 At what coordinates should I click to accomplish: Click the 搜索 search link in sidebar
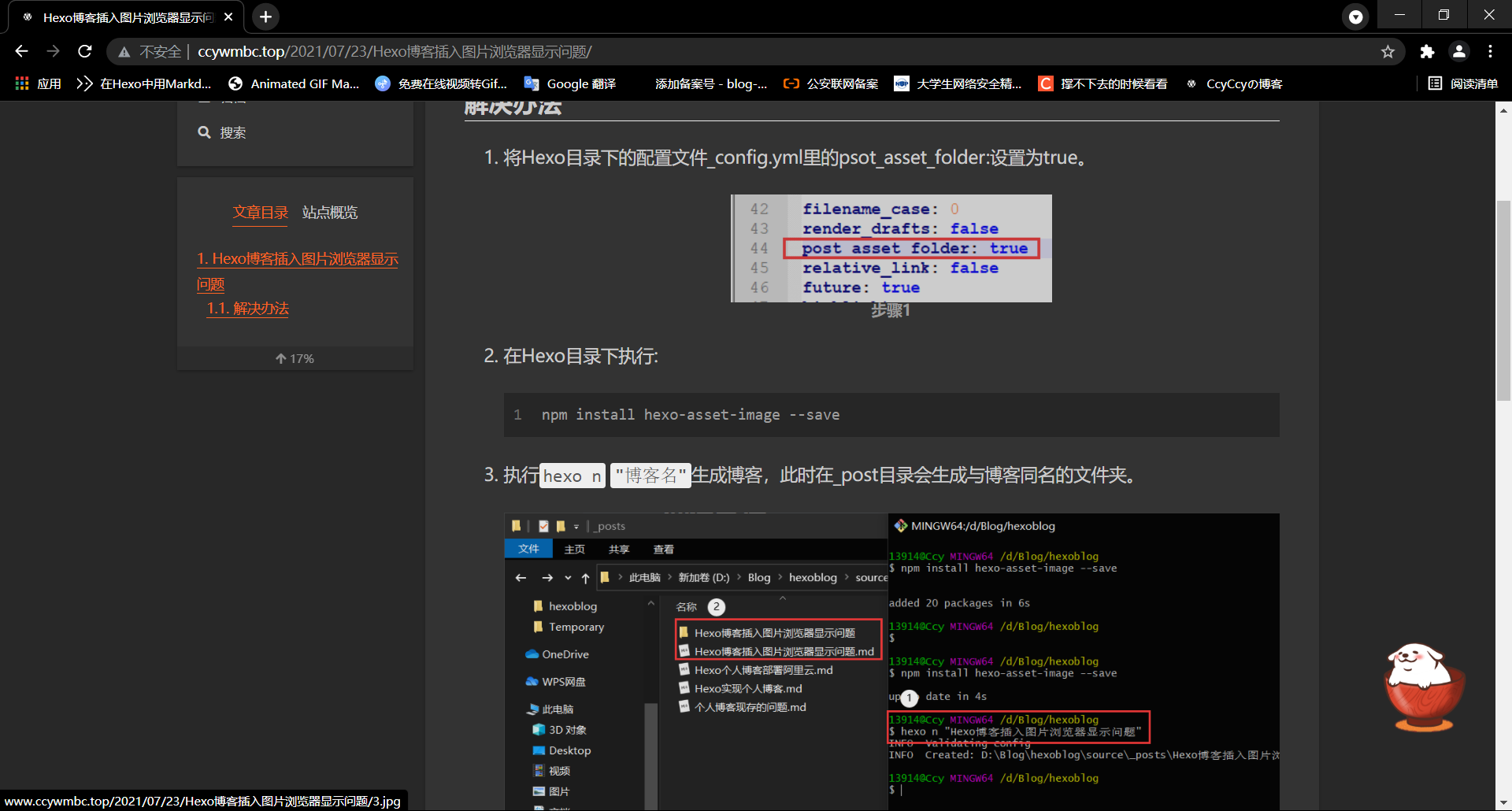pyautogui.click(x=222, y=132)
